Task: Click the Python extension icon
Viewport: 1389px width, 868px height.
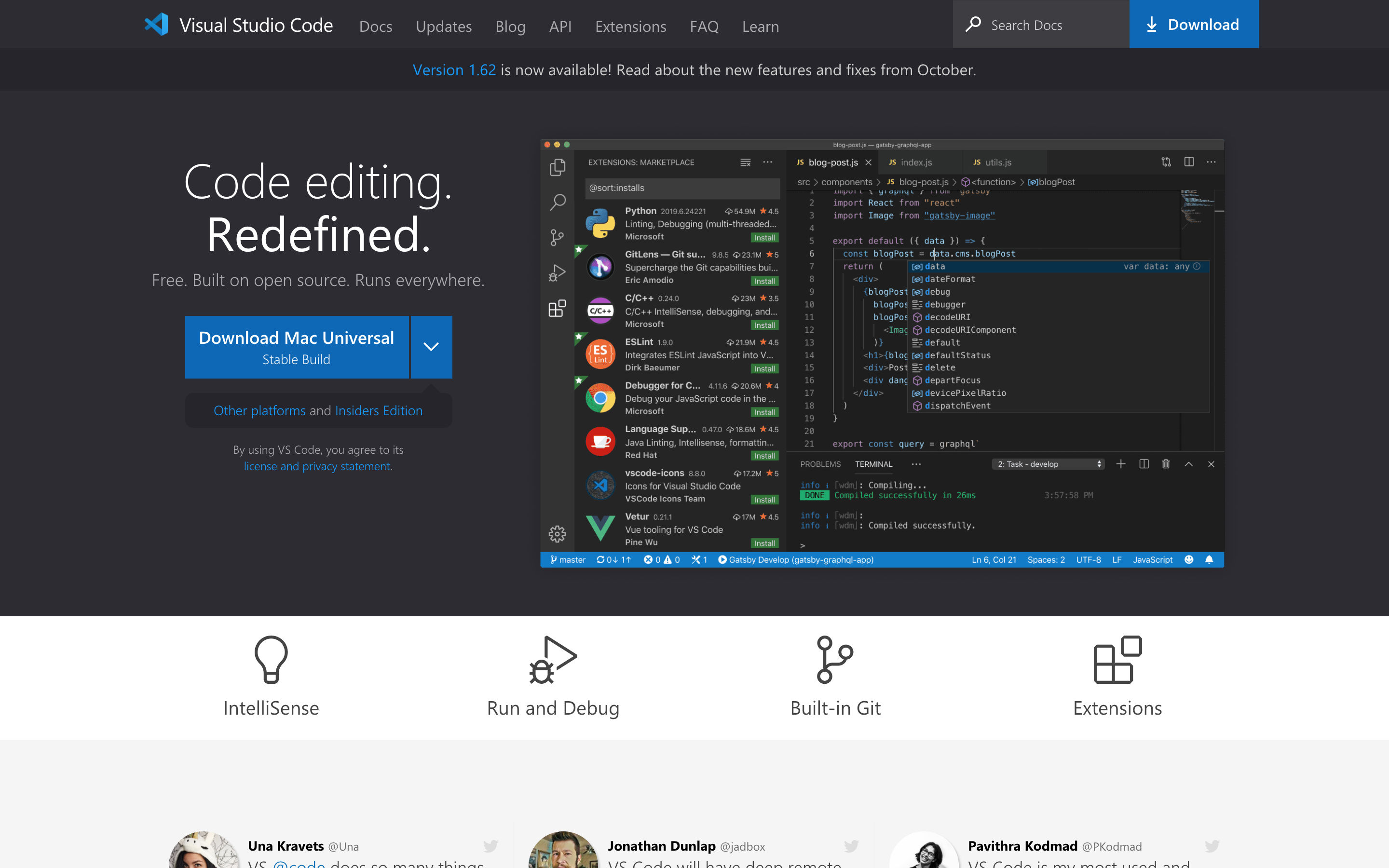Action: [600, 223]
